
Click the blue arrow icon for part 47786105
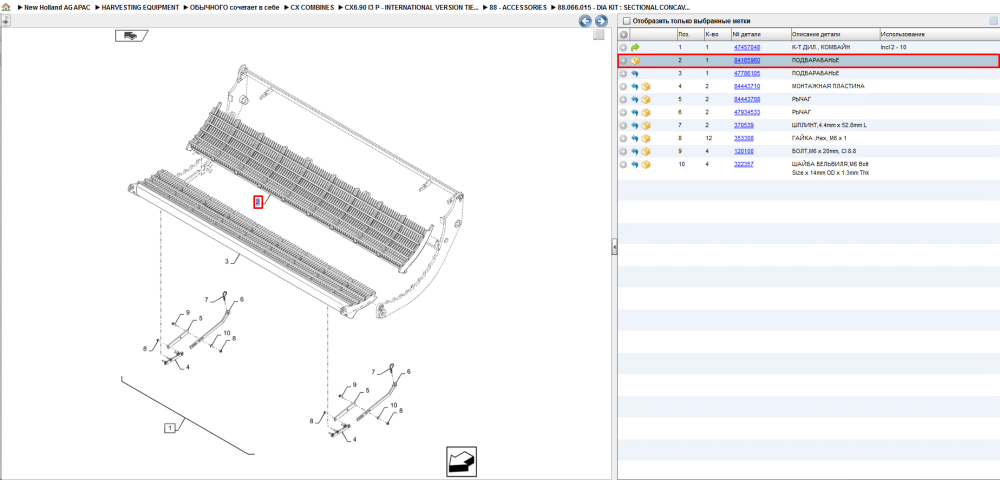coord(635,74)
